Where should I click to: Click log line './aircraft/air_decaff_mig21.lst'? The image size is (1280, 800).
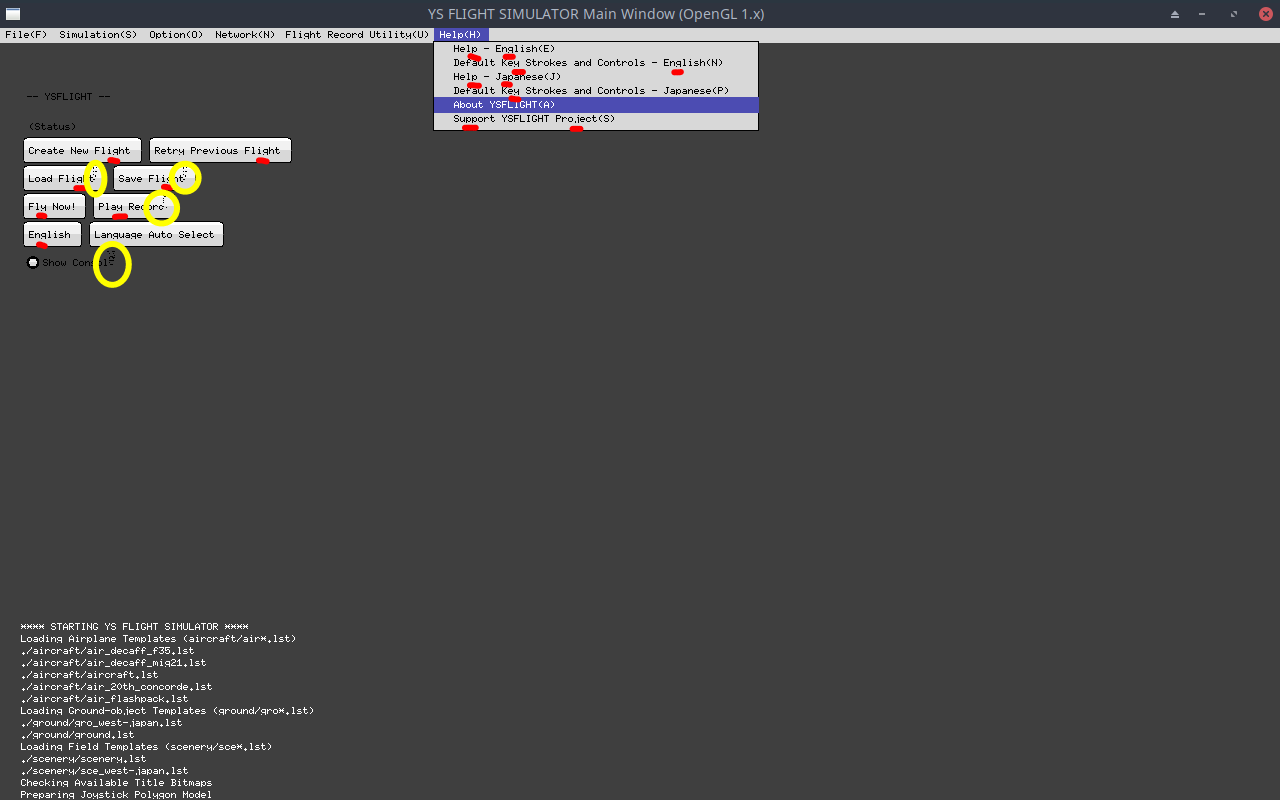[x=113, y=663]
